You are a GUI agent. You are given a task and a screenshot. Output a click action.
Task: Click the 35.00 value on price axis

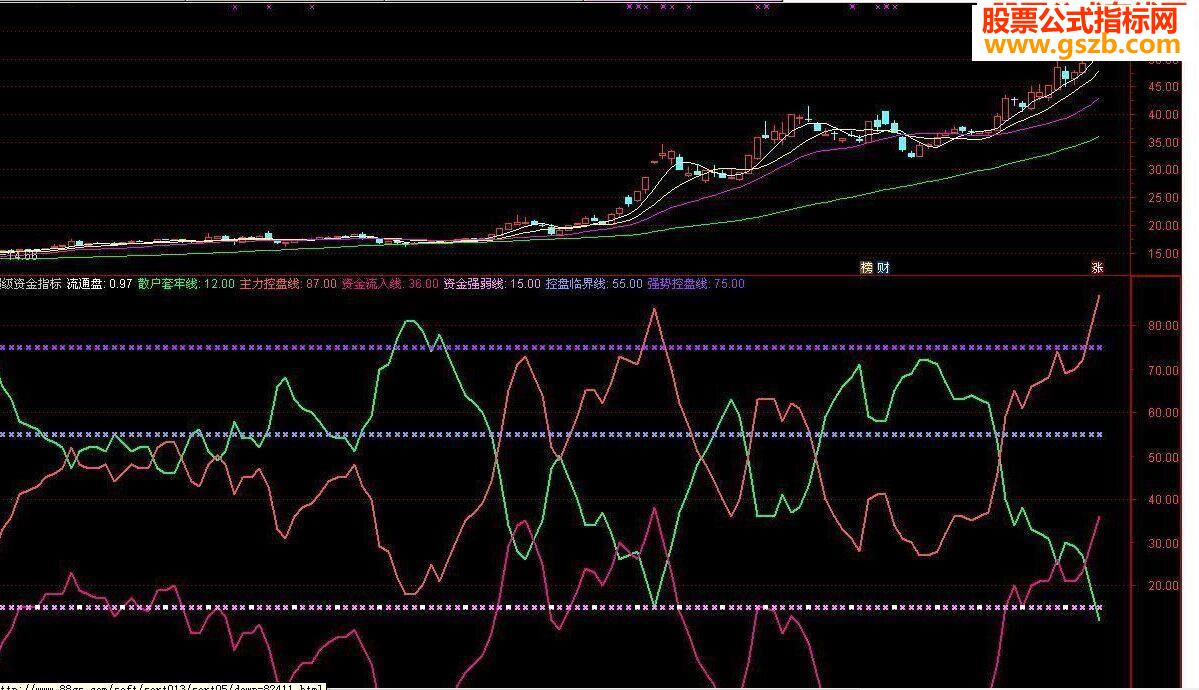[1163, 142]
